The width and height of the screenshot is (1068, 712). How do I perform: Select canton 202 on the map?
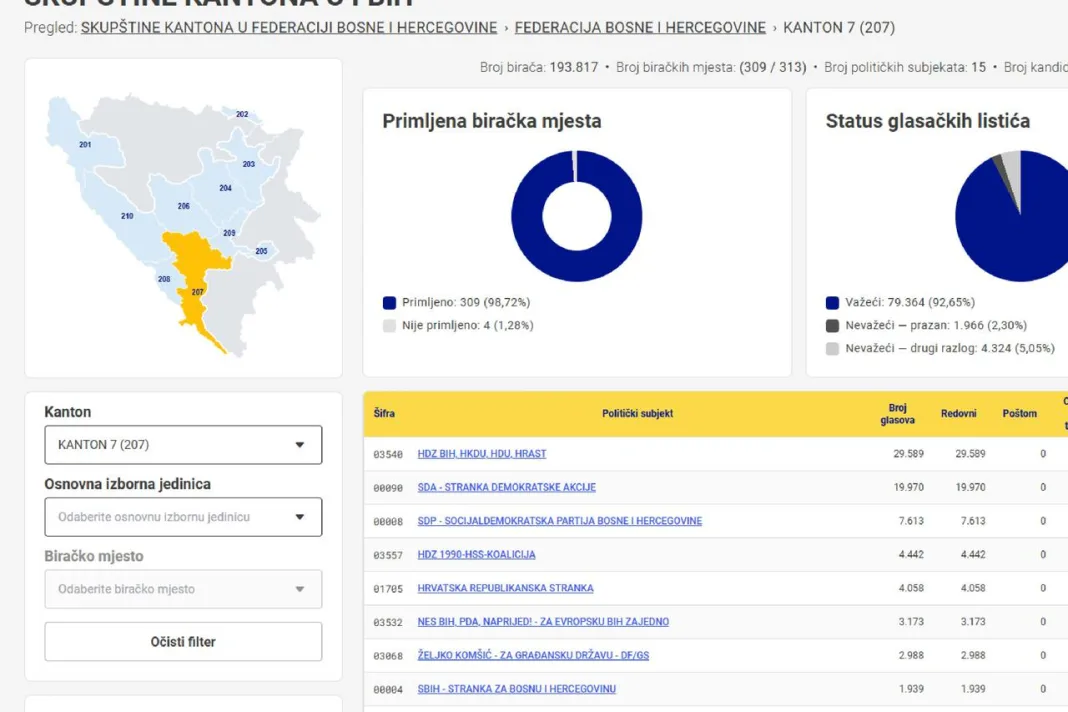242,114
